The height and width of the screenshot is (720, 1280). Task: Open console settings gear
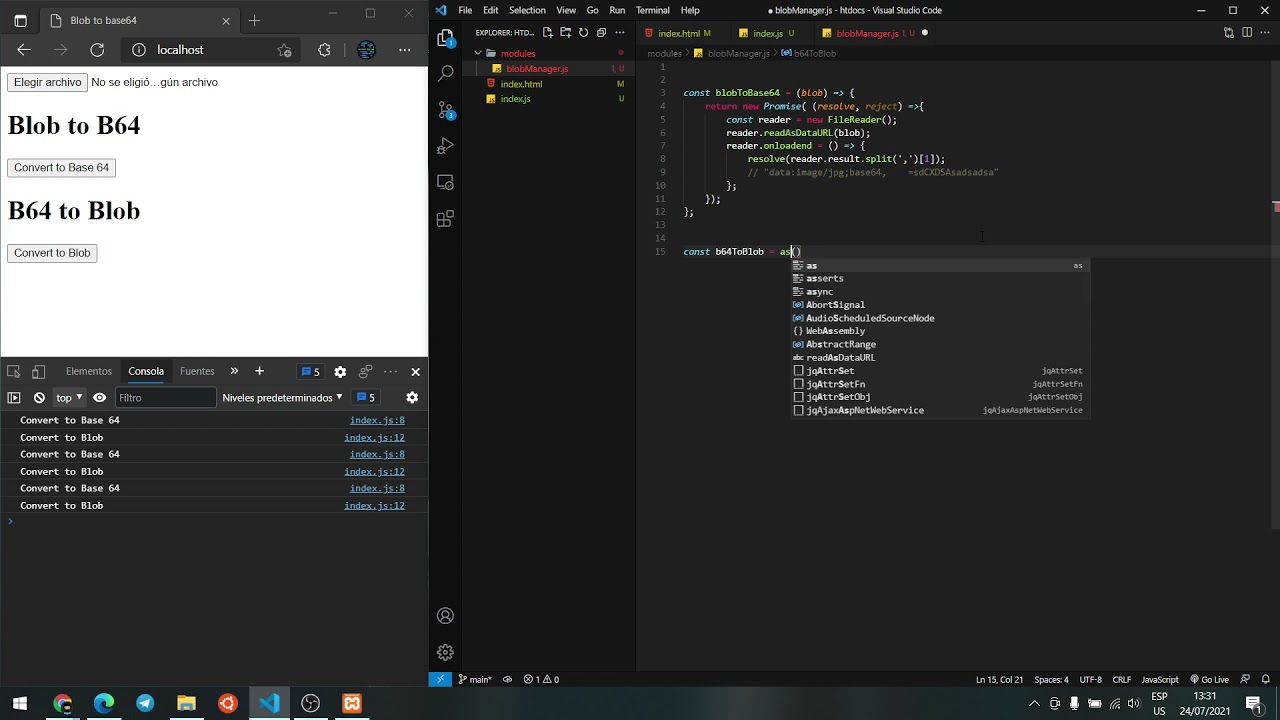(412, 398)
